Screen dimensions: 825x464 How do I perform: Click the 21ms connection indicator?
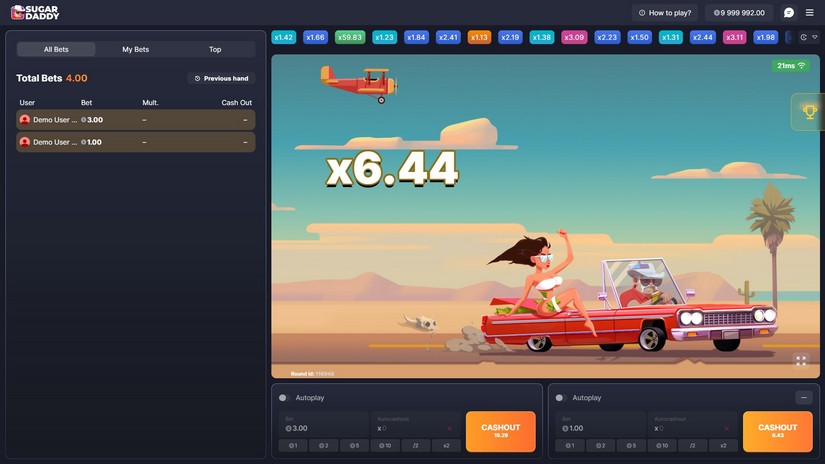point(791,65)
